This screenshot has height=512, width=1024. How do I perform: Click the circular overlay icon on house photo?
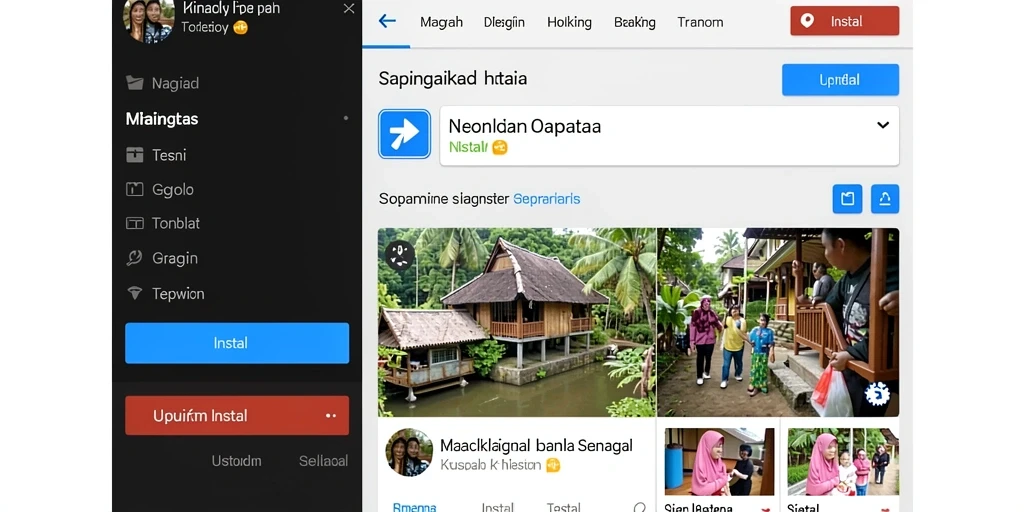coord(400,255)
